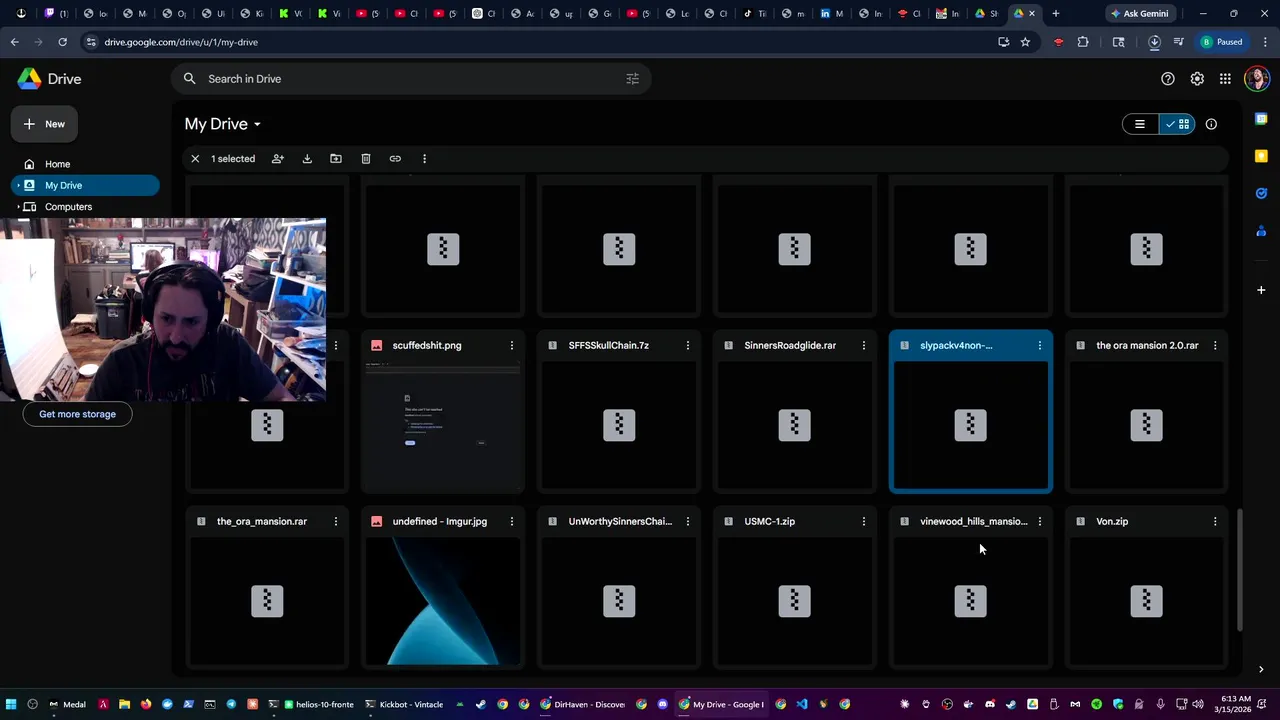Click the address bar URL
The height and width of the screenshot is (720, 1280).
181,42
